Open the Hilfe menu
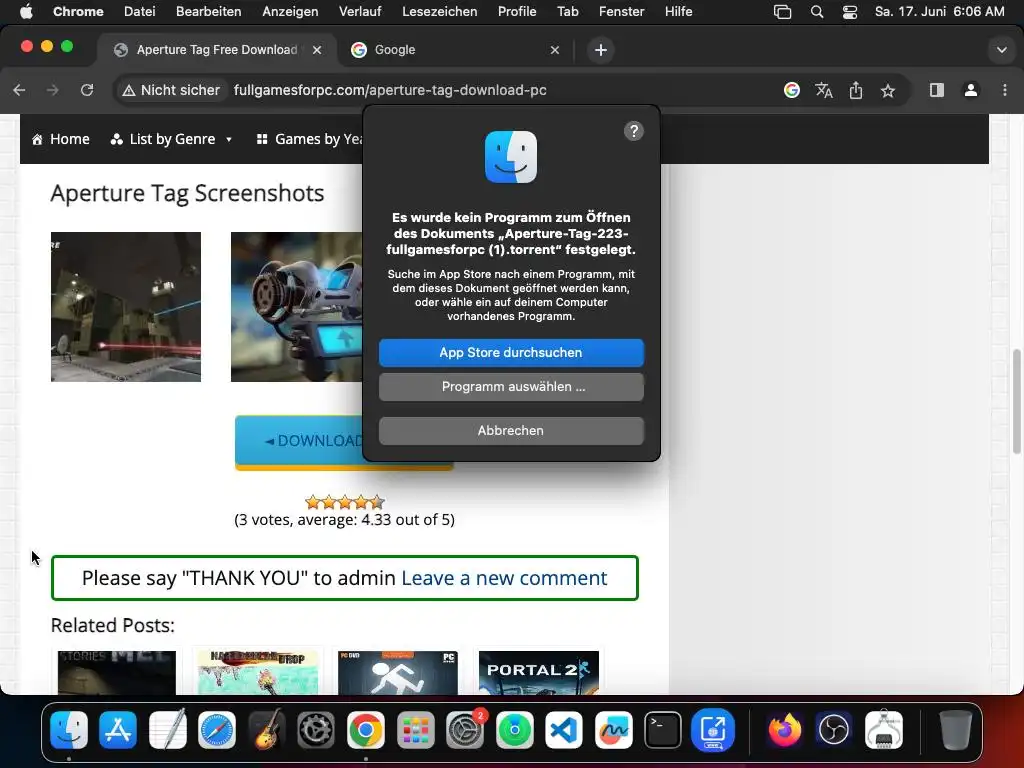 pos(679,12)
